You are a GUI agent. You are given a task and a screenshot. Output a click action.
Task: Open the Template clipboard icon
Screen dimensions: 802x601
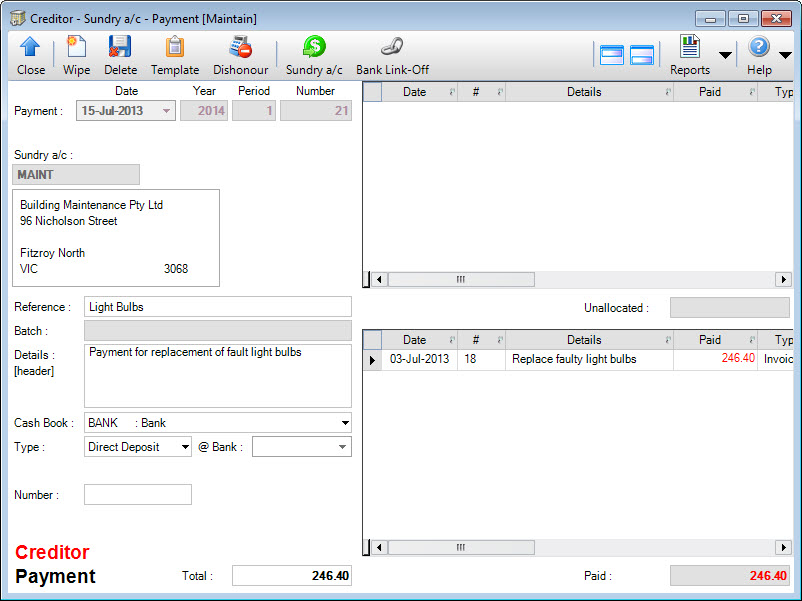(175, 48)
